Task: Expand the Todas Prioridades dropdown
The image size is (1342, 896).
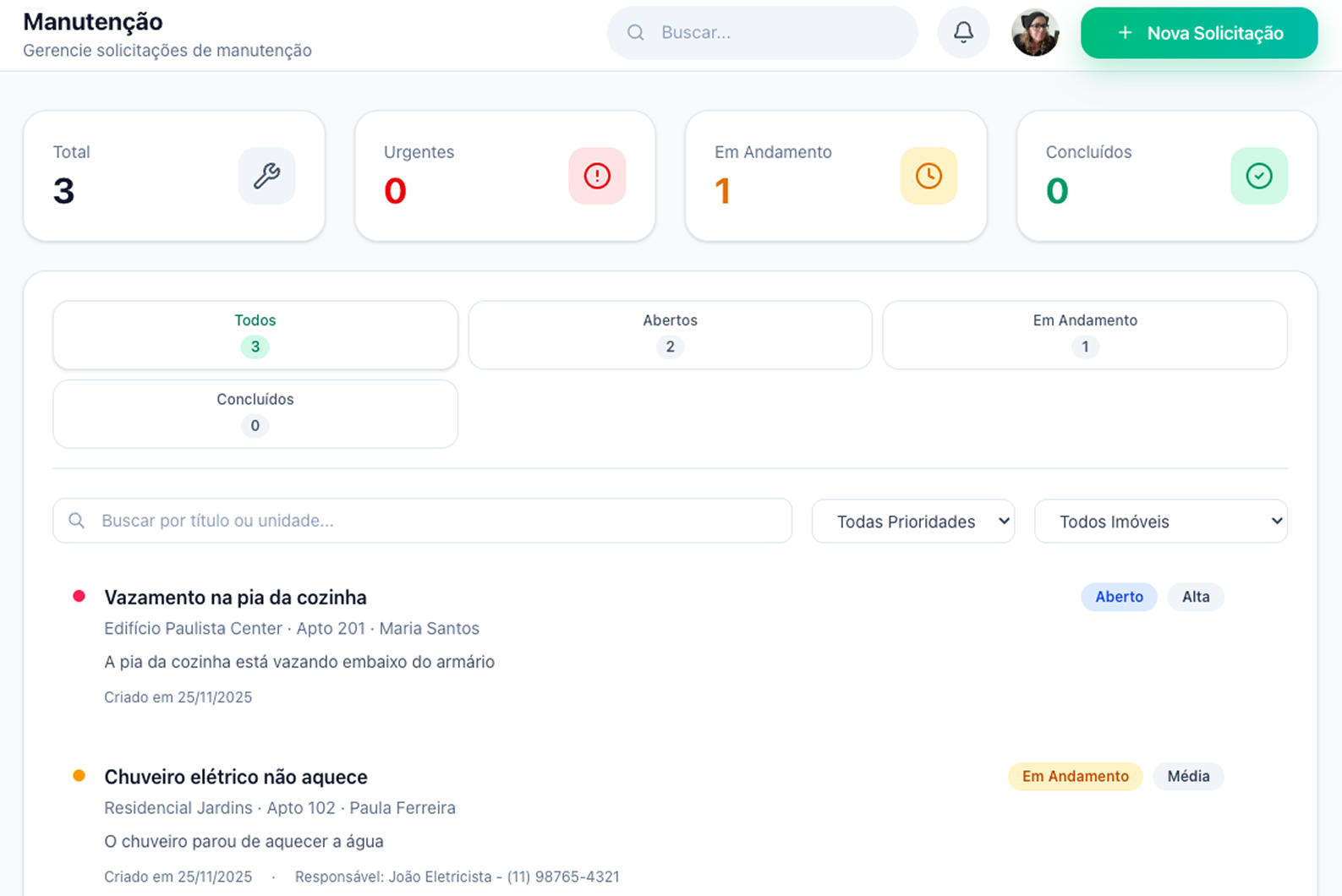Action: [912, 522]
